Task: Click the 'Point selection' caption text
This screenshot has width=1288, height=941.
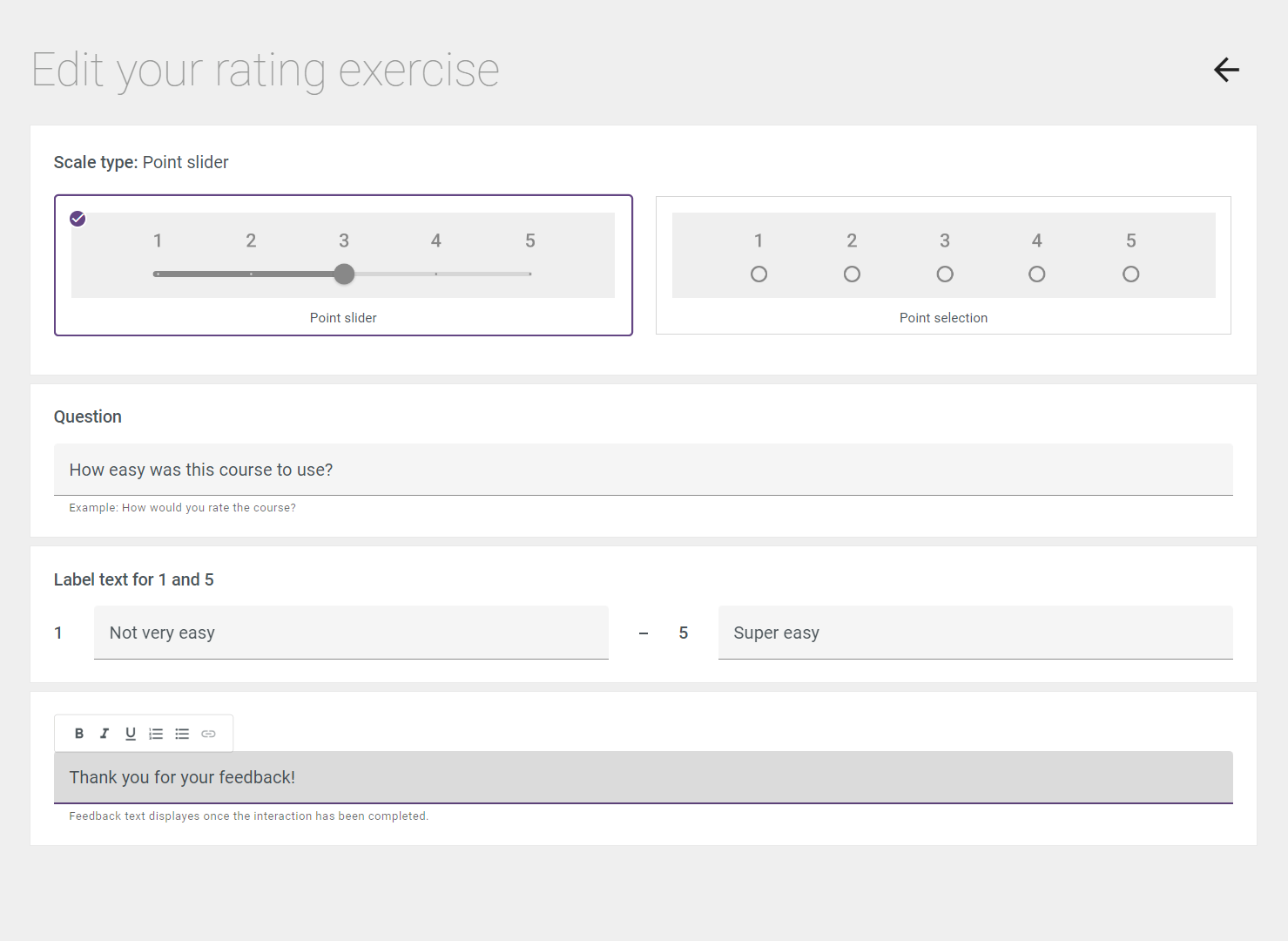Action: tap(943, 318)
